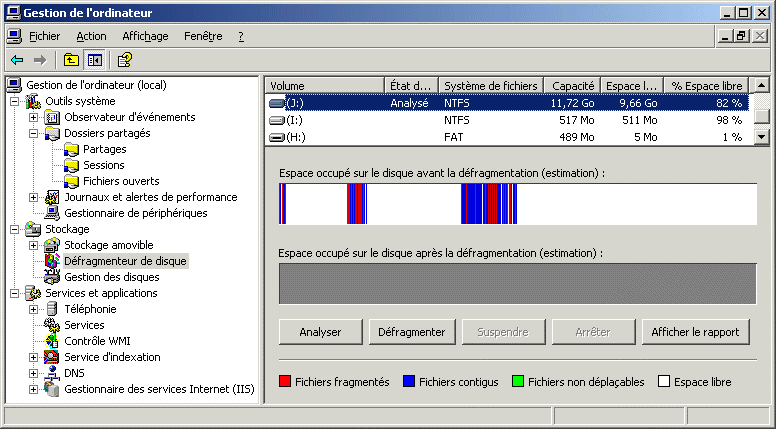The height and width of the screenshot is (429, 776).
Task: Open the Affichage menu
Action: (145, 36)
